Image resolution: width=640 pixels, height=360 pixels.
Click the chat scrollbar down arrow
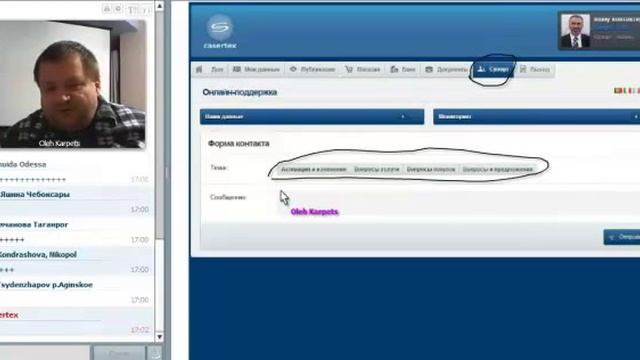tap(159, 337)
